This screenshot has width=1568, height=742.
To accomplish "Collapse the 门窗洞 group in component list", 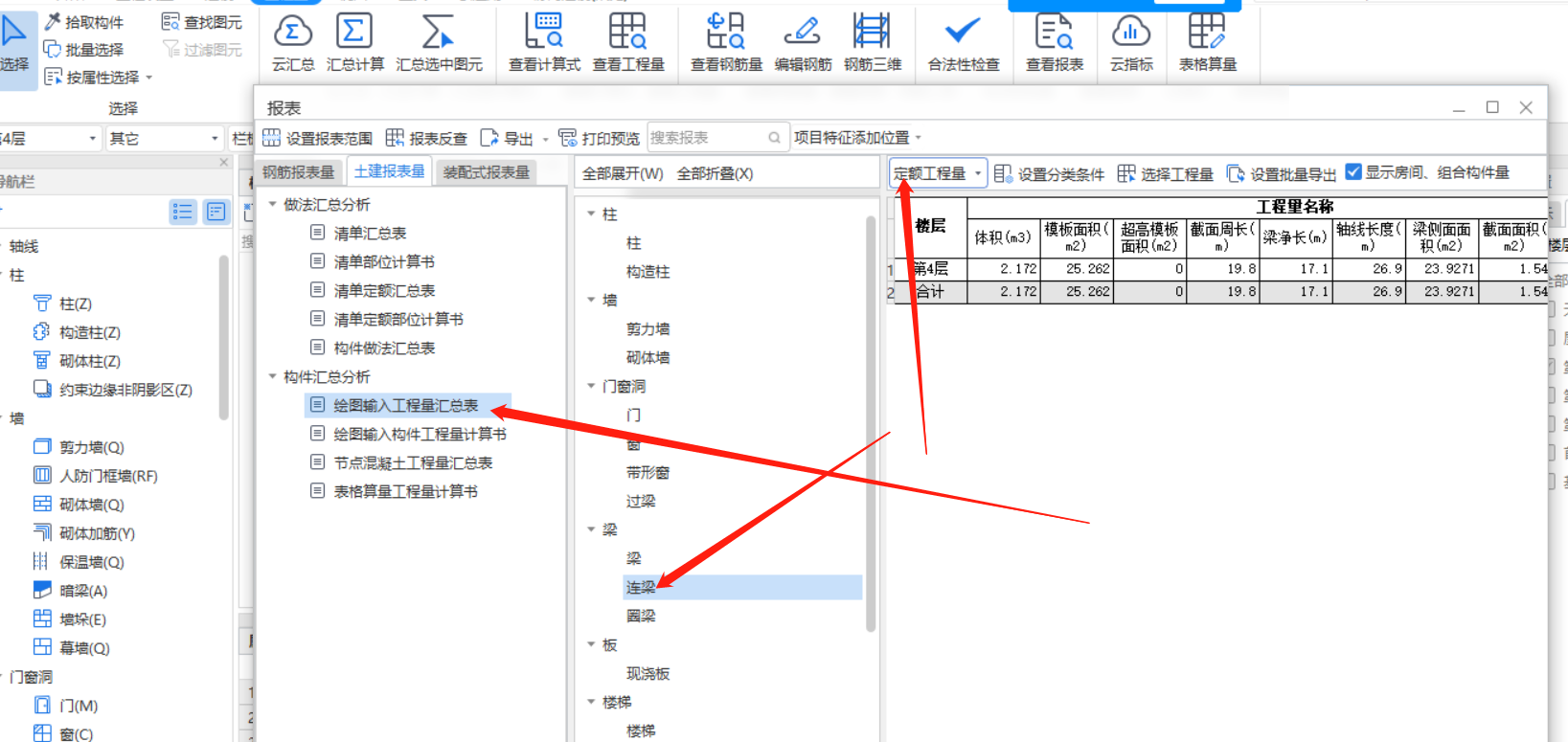I will tap(591, 386).
